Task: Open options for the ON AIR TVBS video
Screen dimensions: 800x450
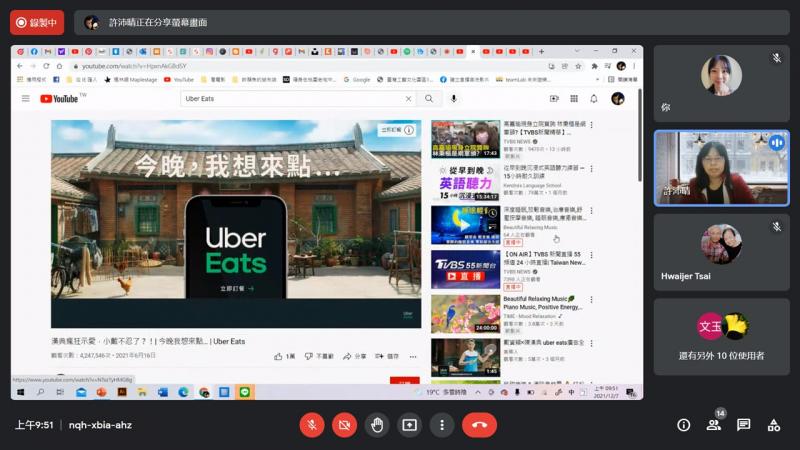Action: pos(591,255)
